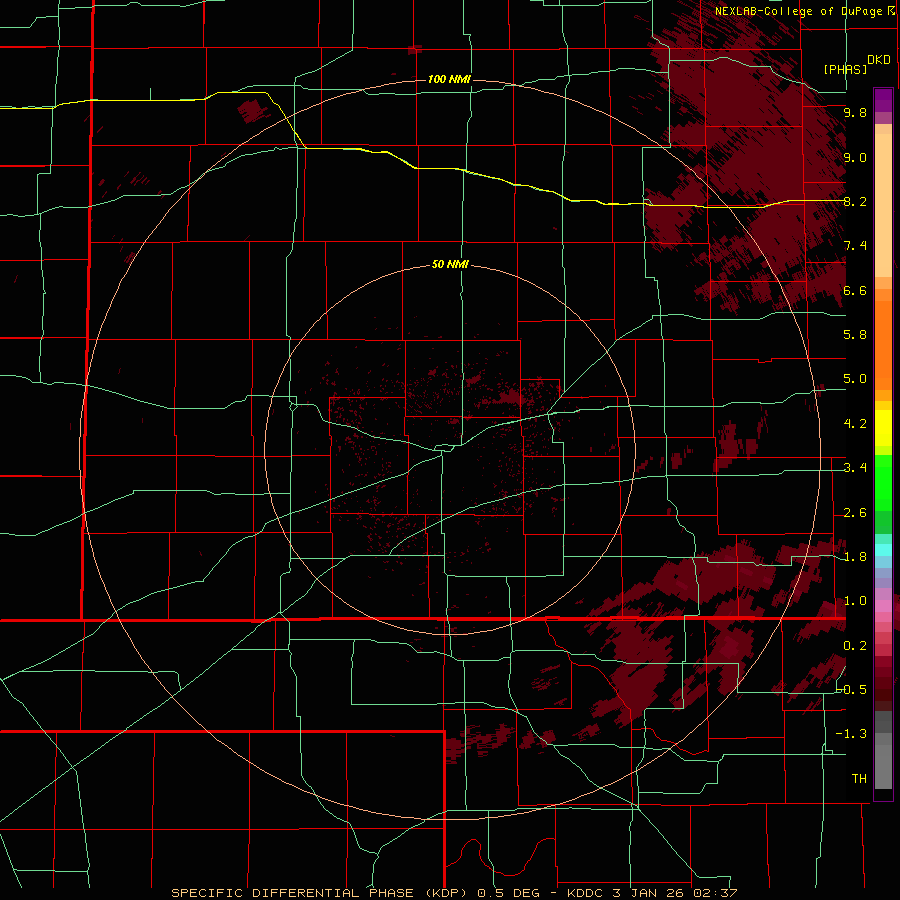Click the 100 NMI range ring label
This screenshot has height=900, width=900.
[x=449, y=79]
